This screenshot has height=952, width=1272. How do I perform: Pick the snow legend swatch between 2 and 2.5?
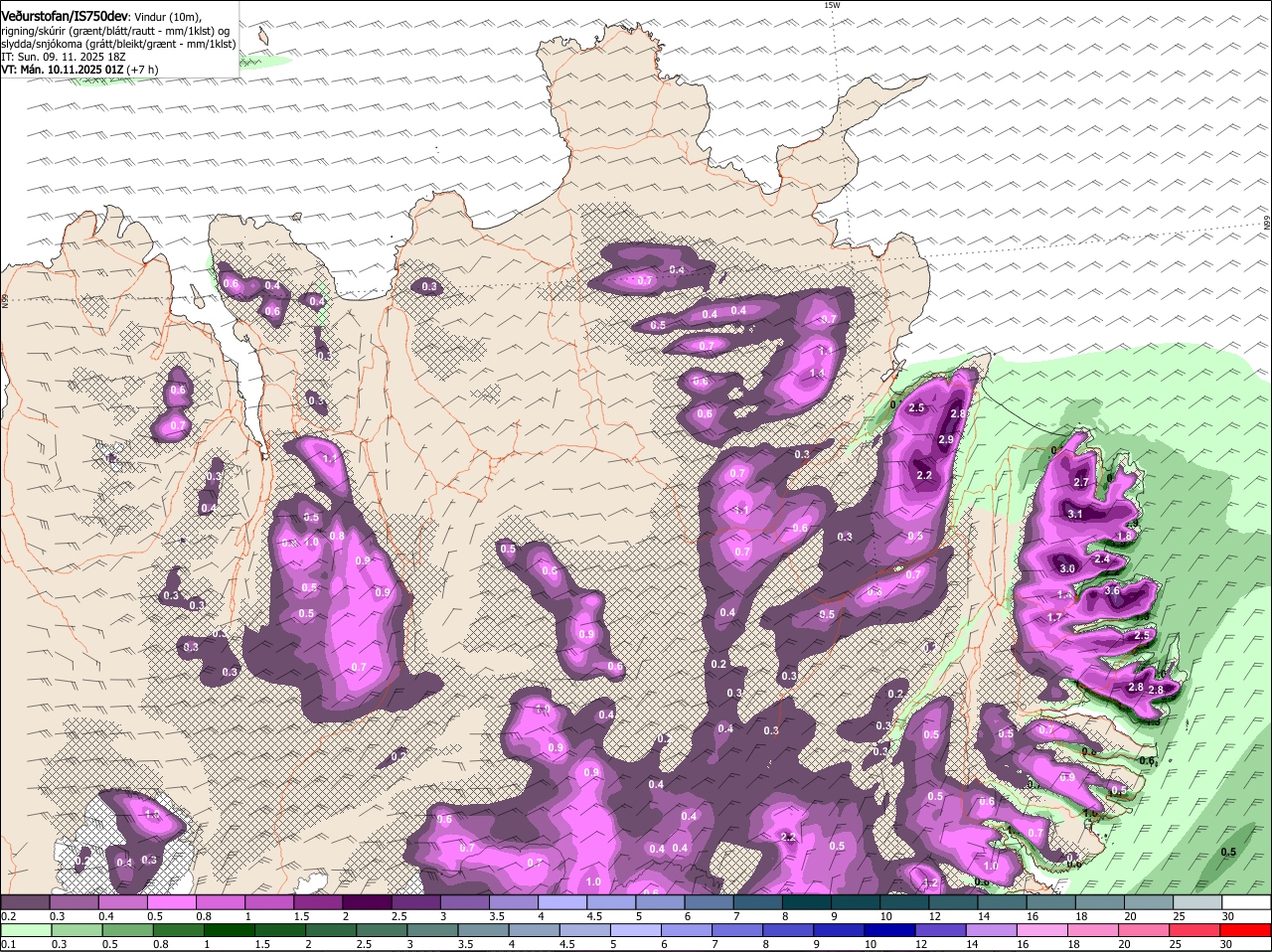[368, 901]
